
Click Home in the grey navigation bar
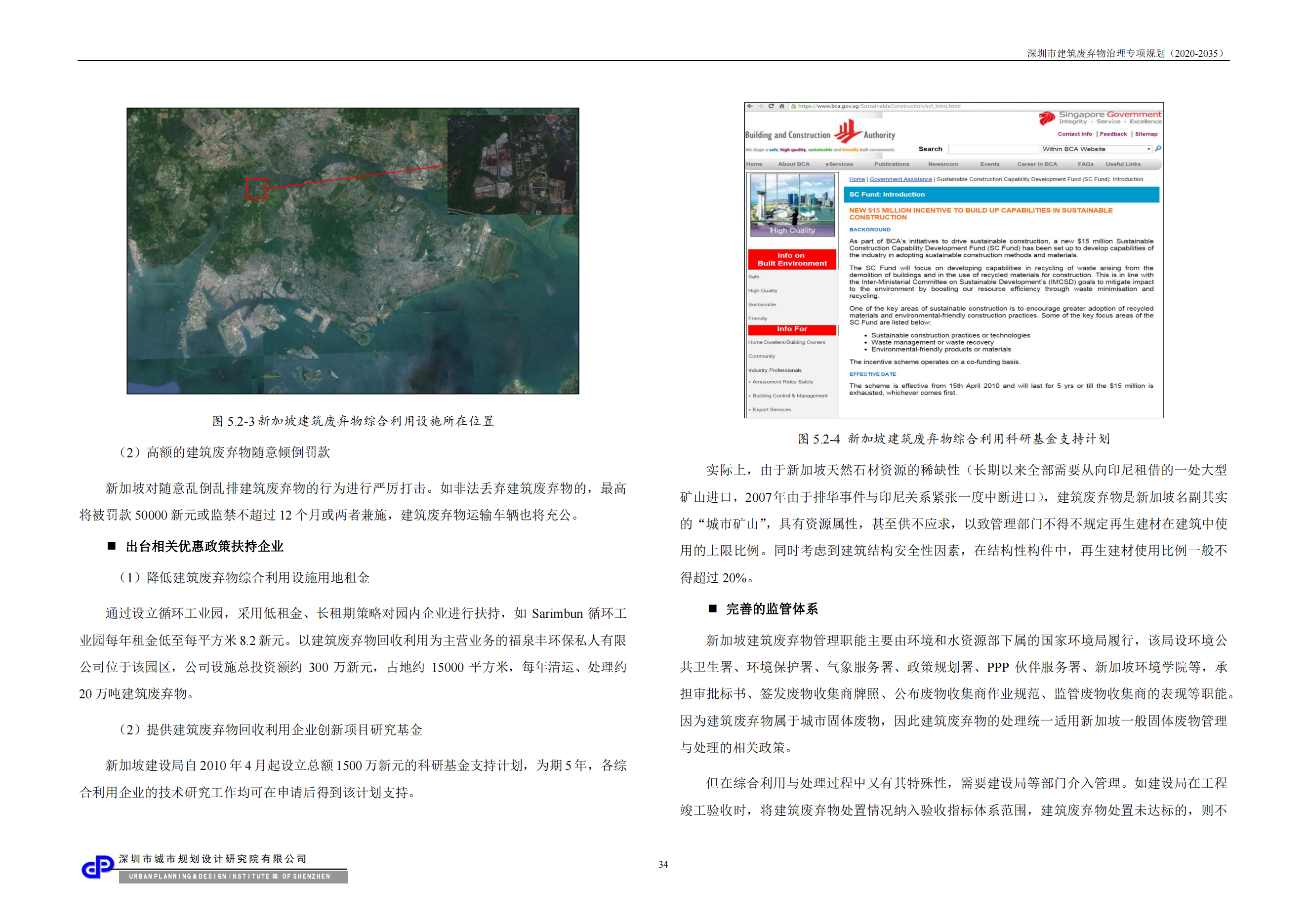[x=754, y=164]
